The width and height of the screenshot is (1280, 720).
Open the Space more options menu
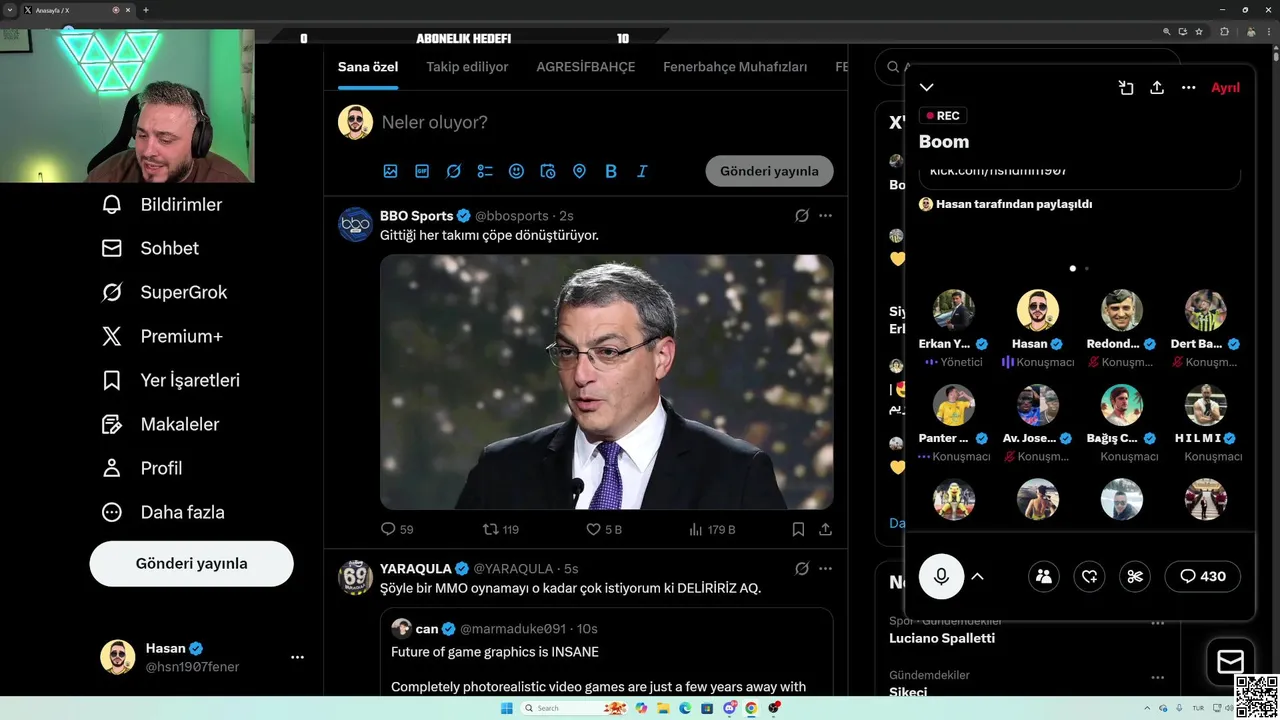coord(1188,88)
